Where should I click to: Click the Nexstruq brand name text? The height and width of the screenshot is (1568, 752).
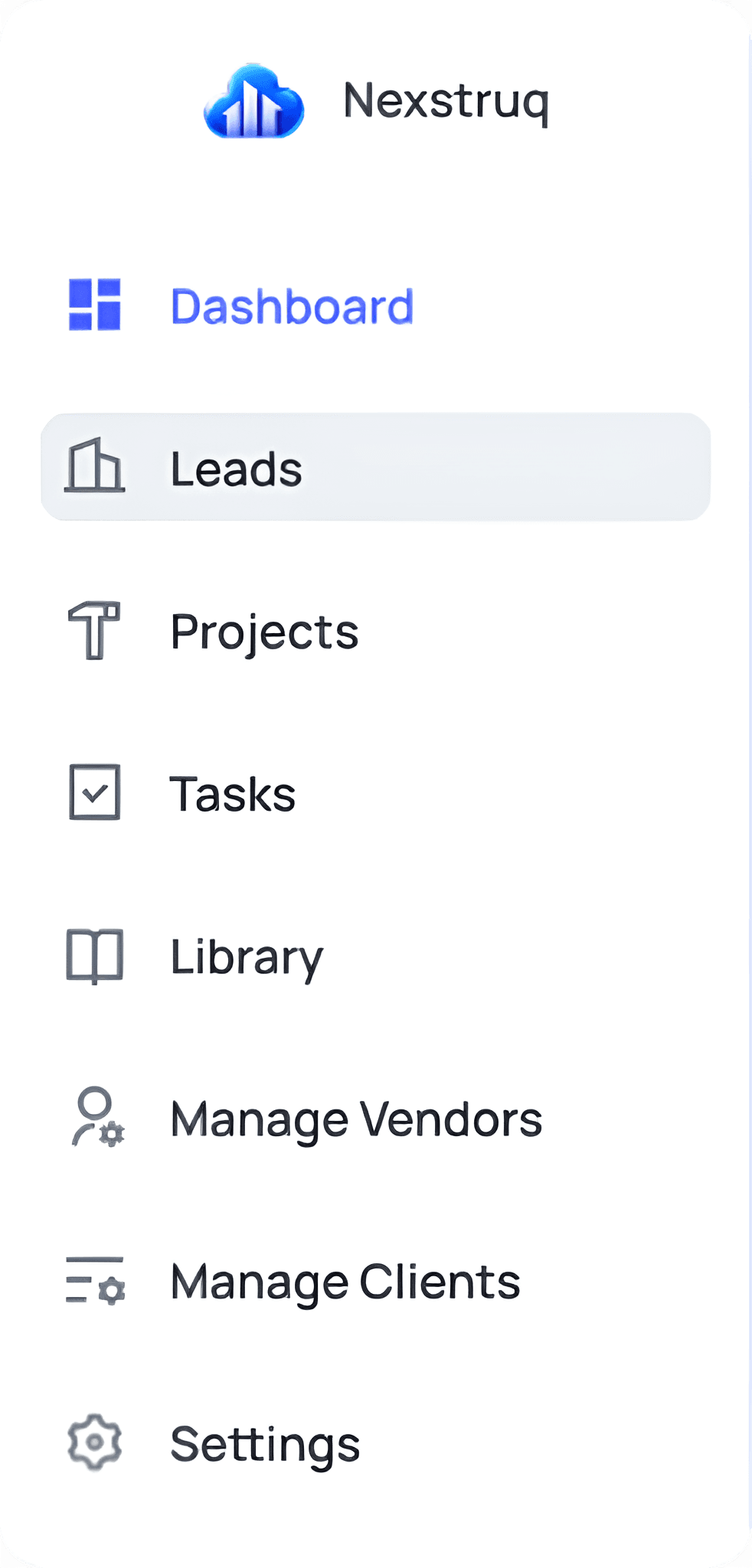[x=446, y=102]
